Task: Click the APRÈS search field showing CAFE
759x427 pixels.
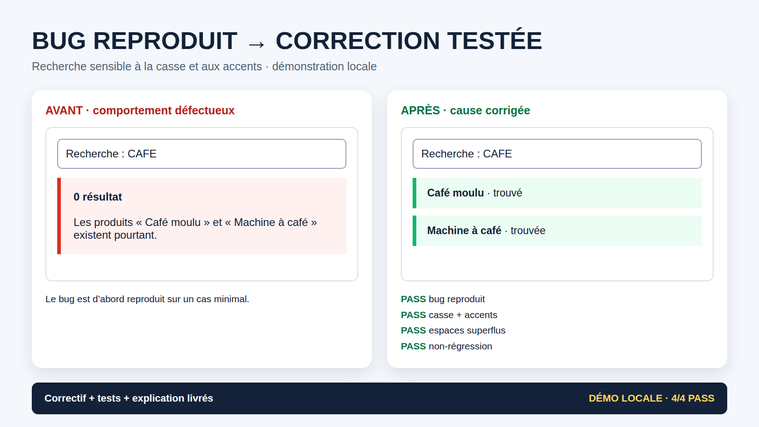Action: 557,154
